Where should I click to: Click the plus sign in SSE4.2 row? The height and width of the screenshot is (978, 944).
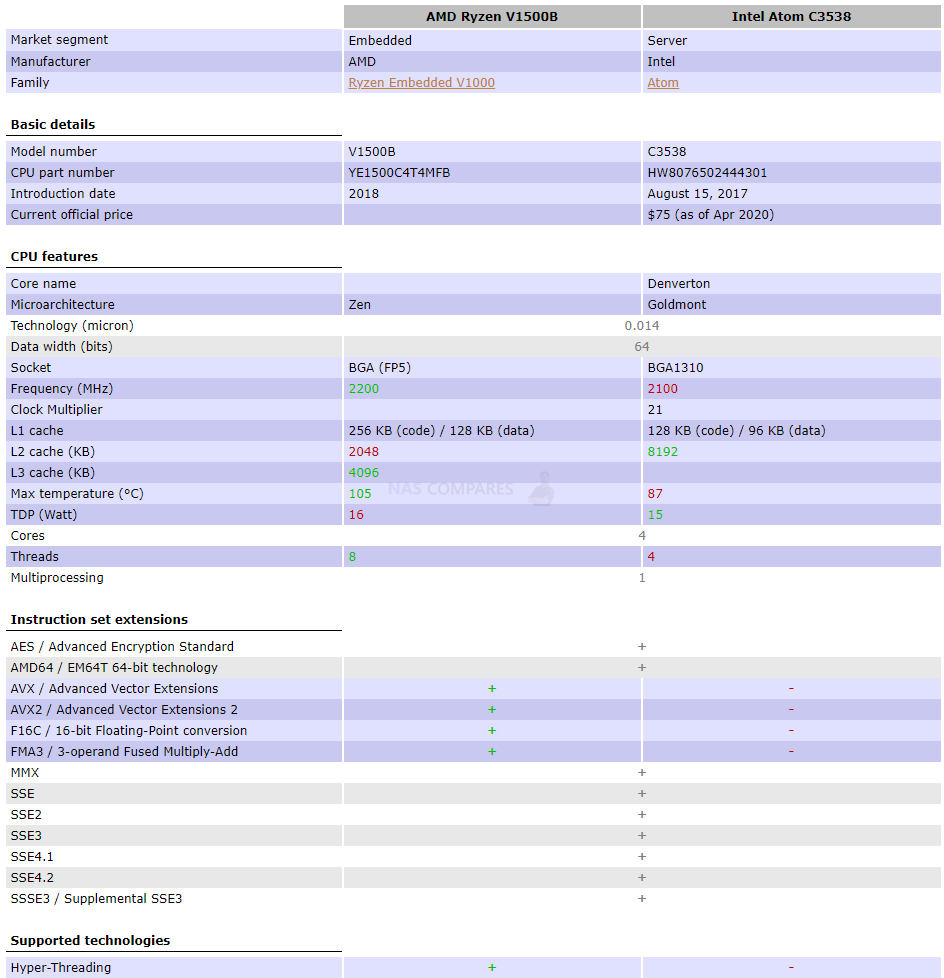(641, 878)
